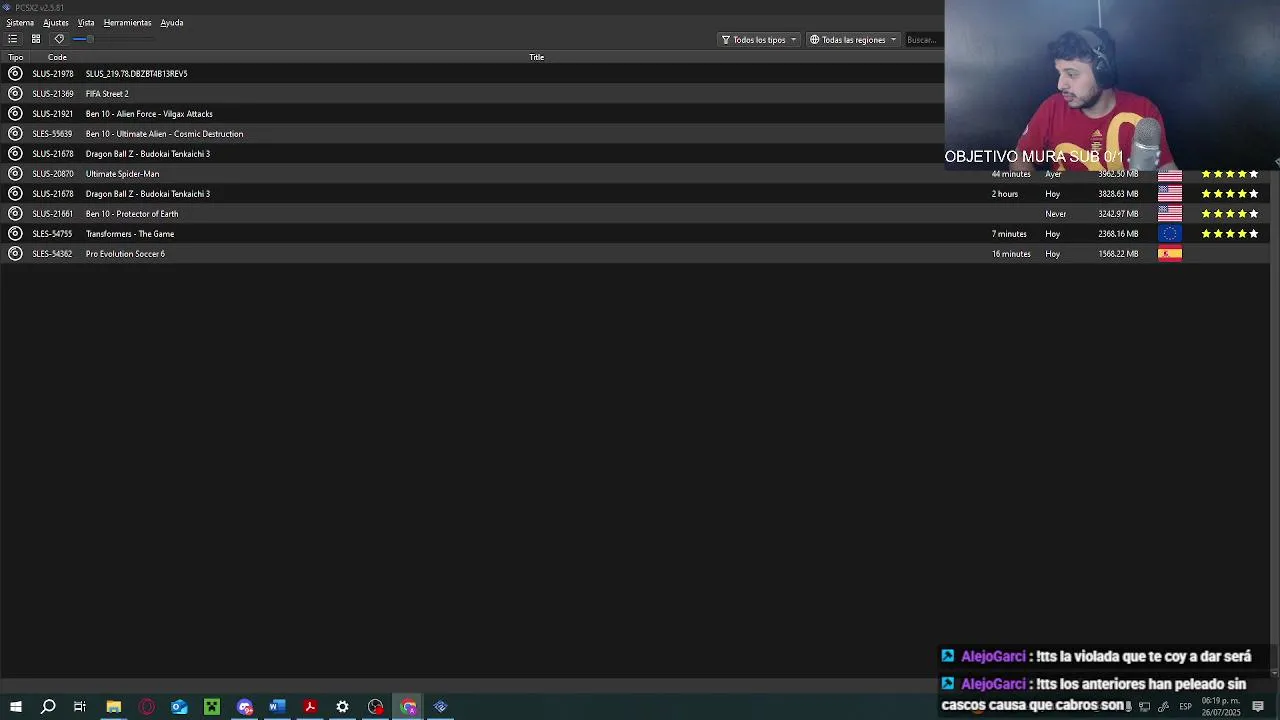Viewport: 1280px width, 720px height.
Task: Open the Sistema menu
Action: pos(20,22)
